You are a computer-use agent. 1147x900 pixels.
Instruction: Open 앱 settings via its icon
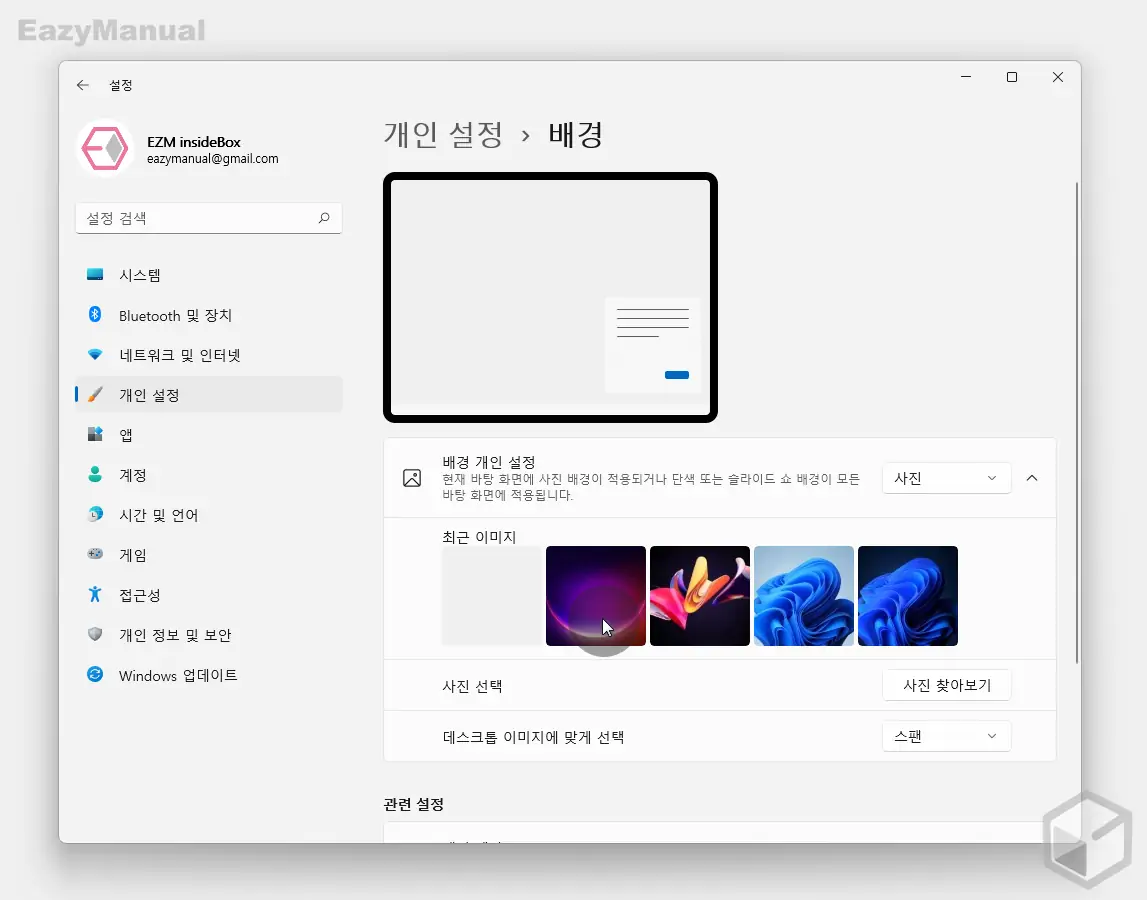point(95,434)
